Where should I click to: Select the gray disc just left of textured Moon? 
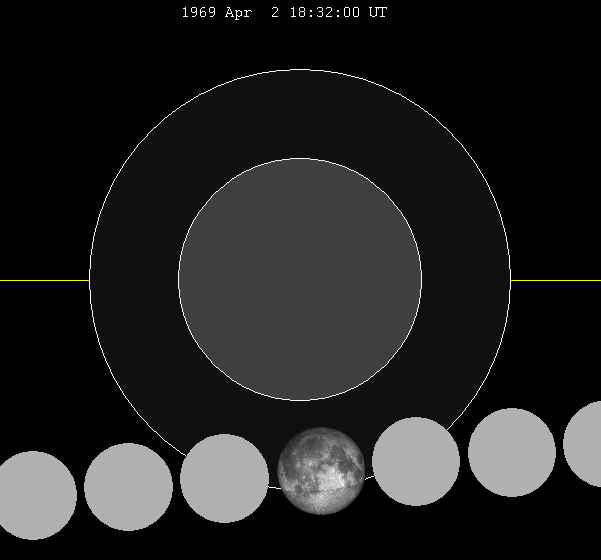pos(224,478)
